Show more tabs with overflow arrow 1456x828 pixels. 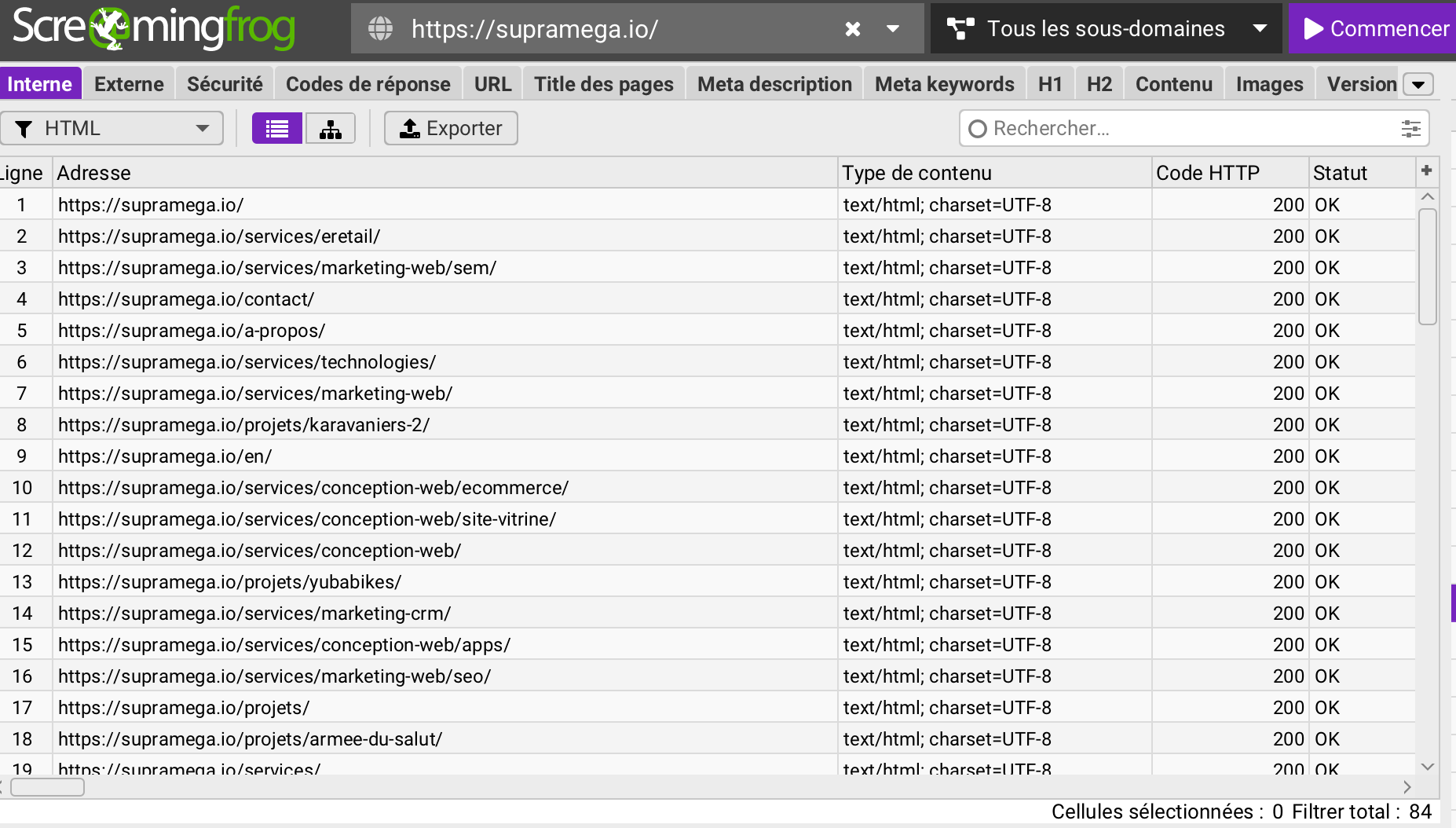tap(1418, 84)
